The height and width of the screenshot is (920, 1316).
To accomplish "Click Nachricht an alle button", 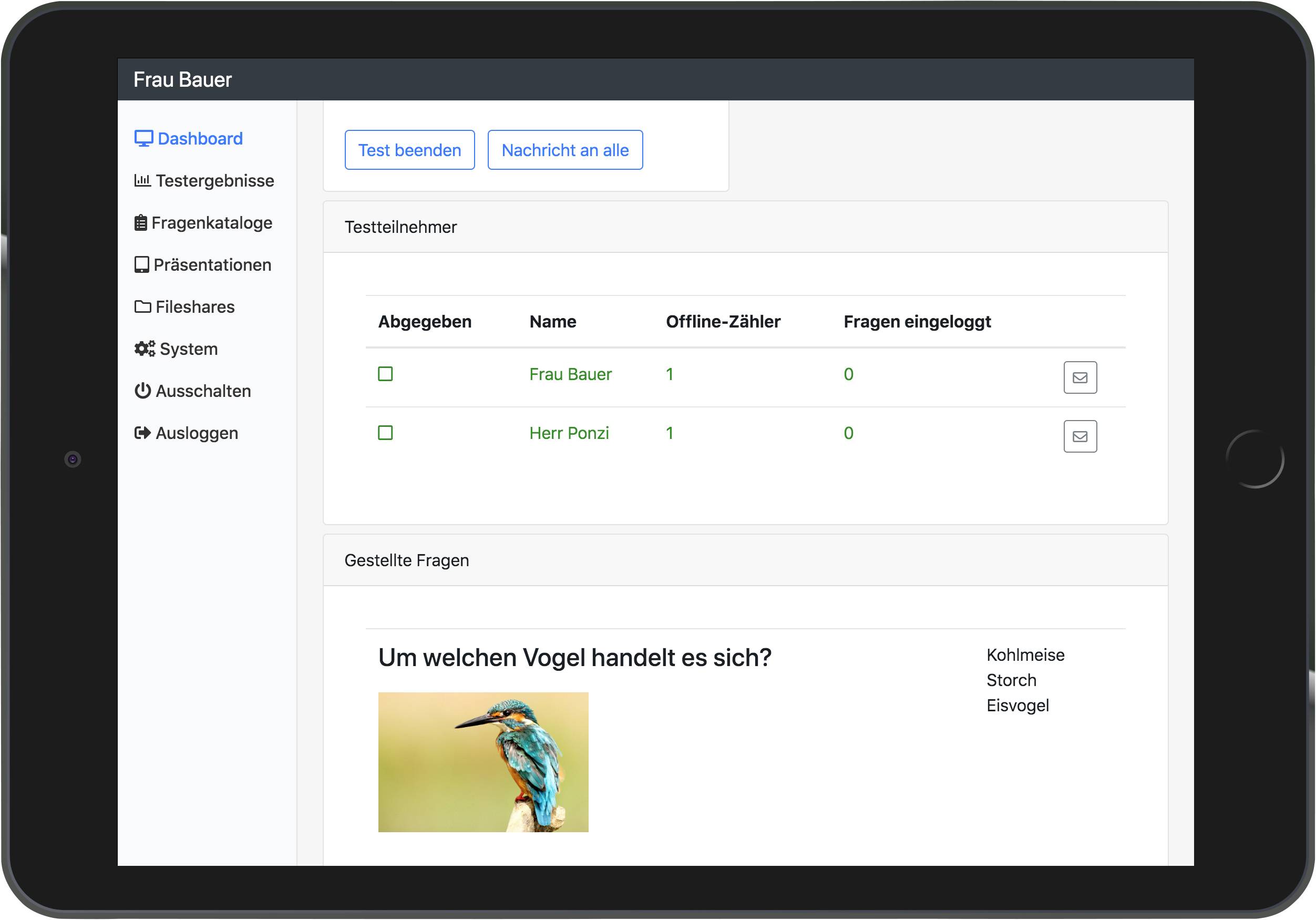I will pos(564,150).
